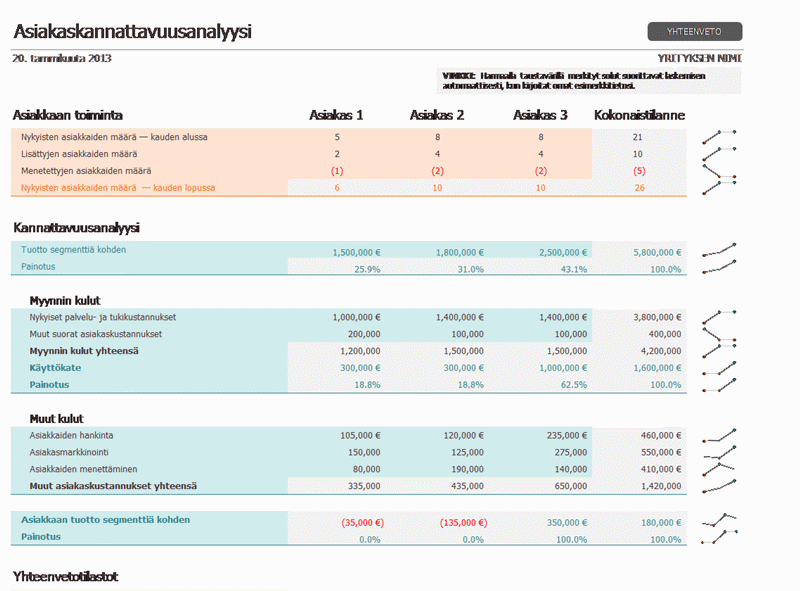800x591 pixels.
Task: Select total profit 180,000 € cell
Action: [x=661, y=523]
